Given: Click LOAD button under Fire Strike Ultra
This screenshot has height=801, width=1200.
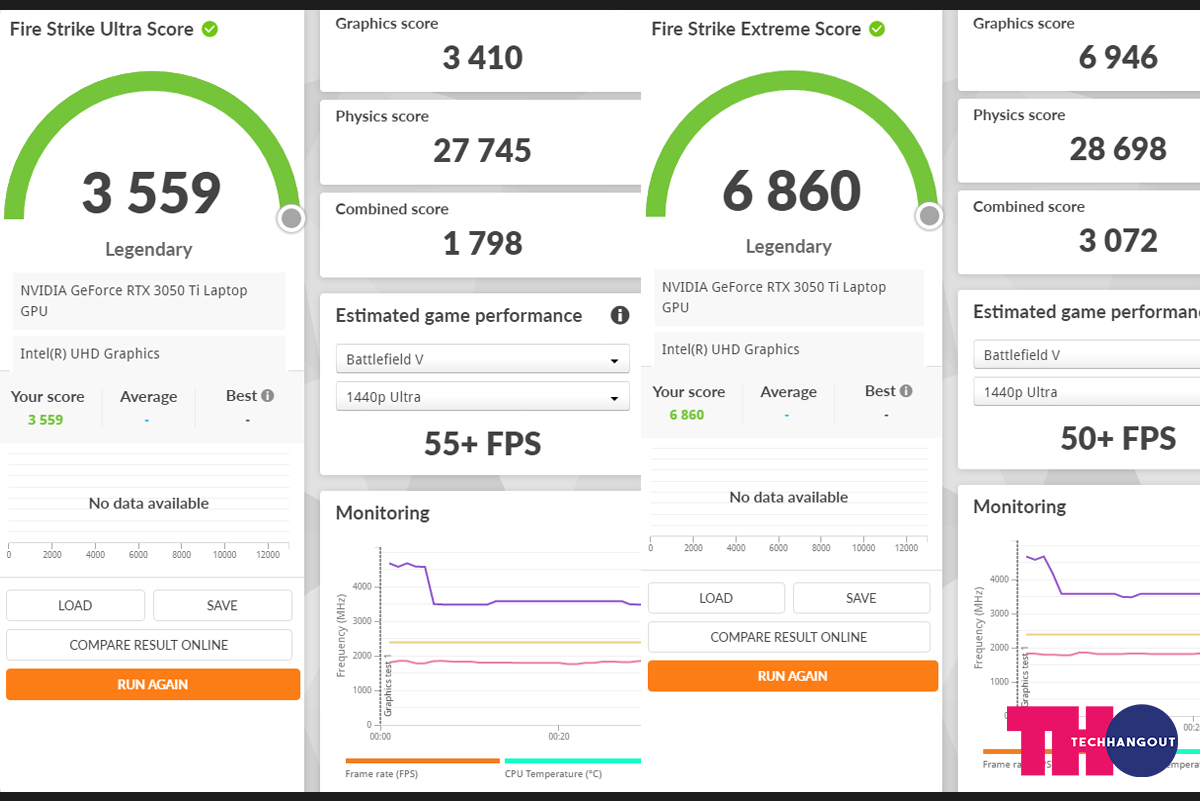Looking at the screenshot, I should pyautogui.click(x=75, y=606).
